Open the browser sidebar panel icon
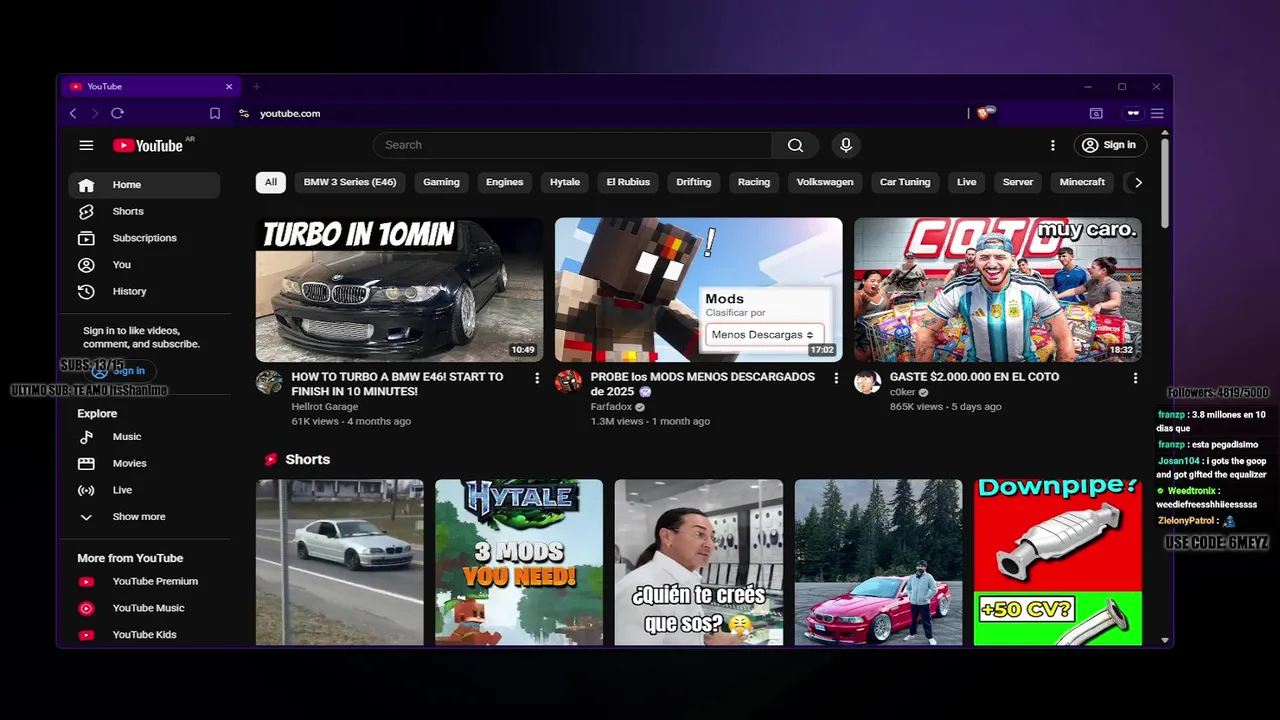Image resolution: width=1280 pixels, height=720 pixels. click(1096, 114)
